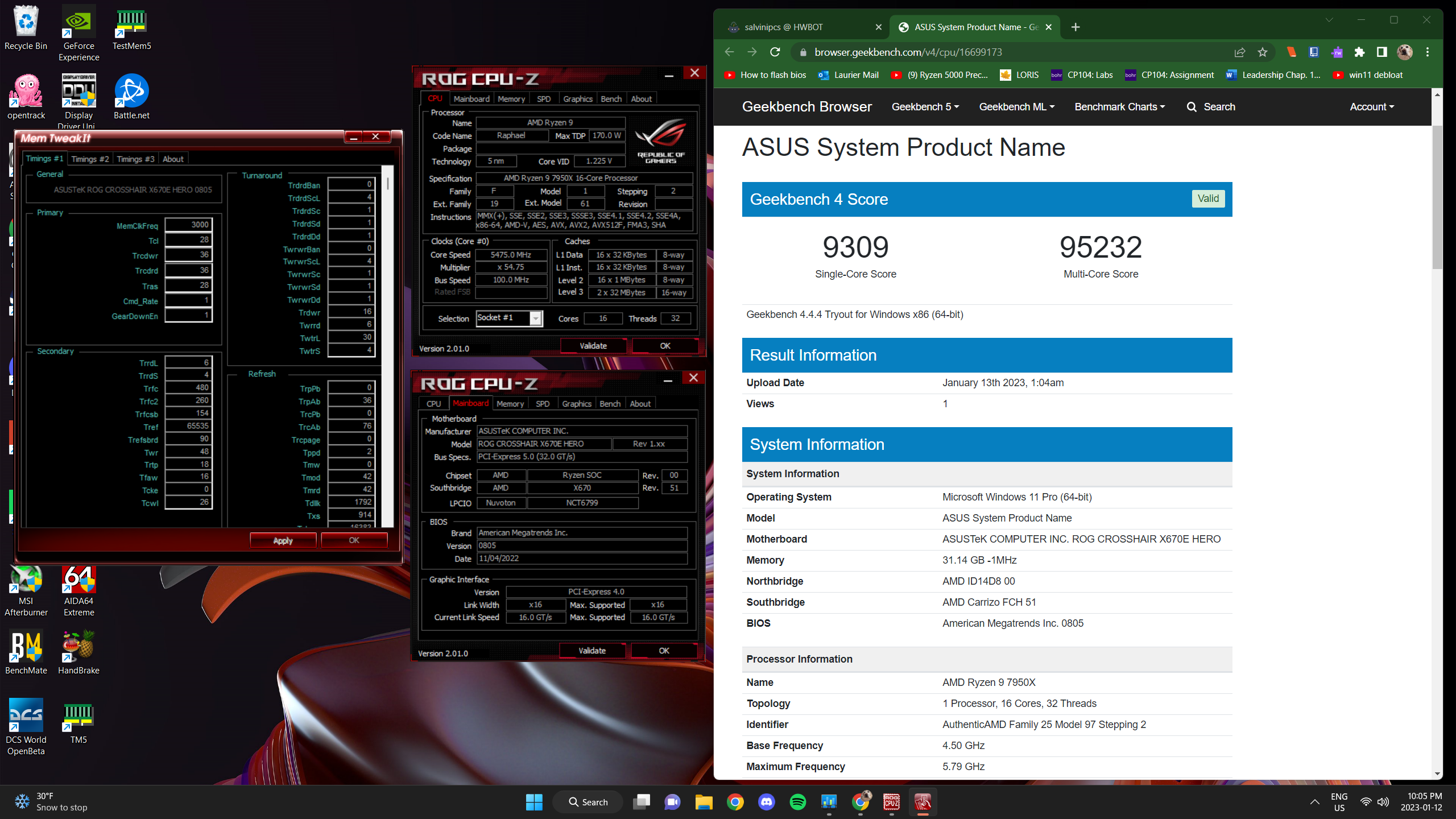The width and height of the screenshot is (1456, 819).
Task: Launch HandBrake desktop icon
Action: tap(78, 653)
